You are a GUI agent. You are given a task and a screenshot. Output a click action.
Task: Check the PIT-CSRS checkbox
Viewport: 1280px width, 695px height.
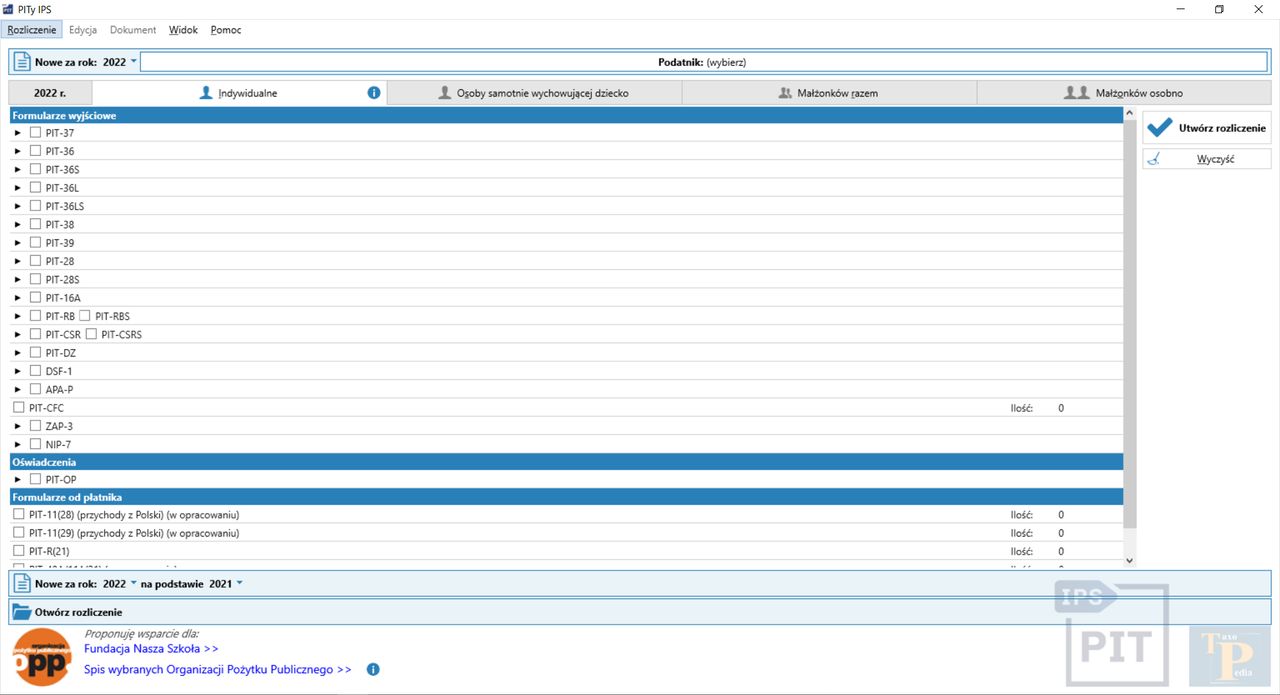91,334
